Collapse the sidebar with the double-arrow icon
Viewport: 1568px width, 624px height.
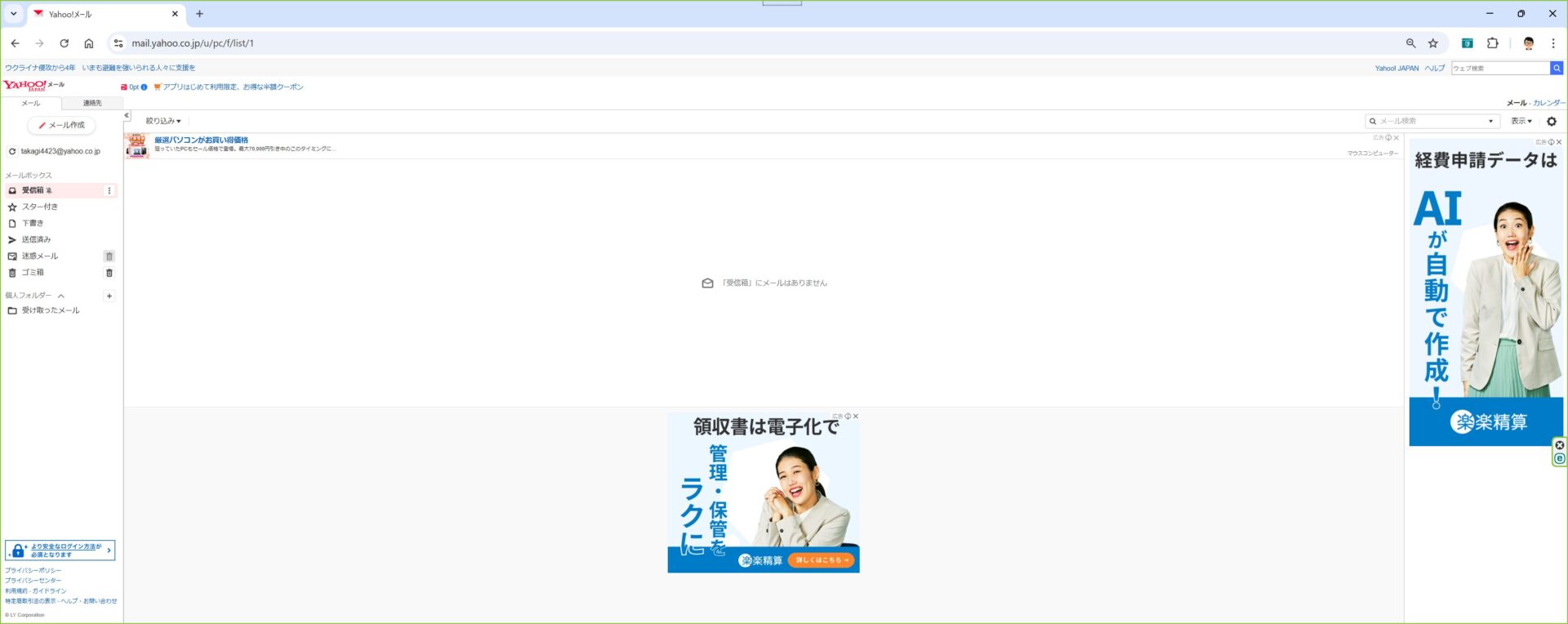(x=127, y=116)
